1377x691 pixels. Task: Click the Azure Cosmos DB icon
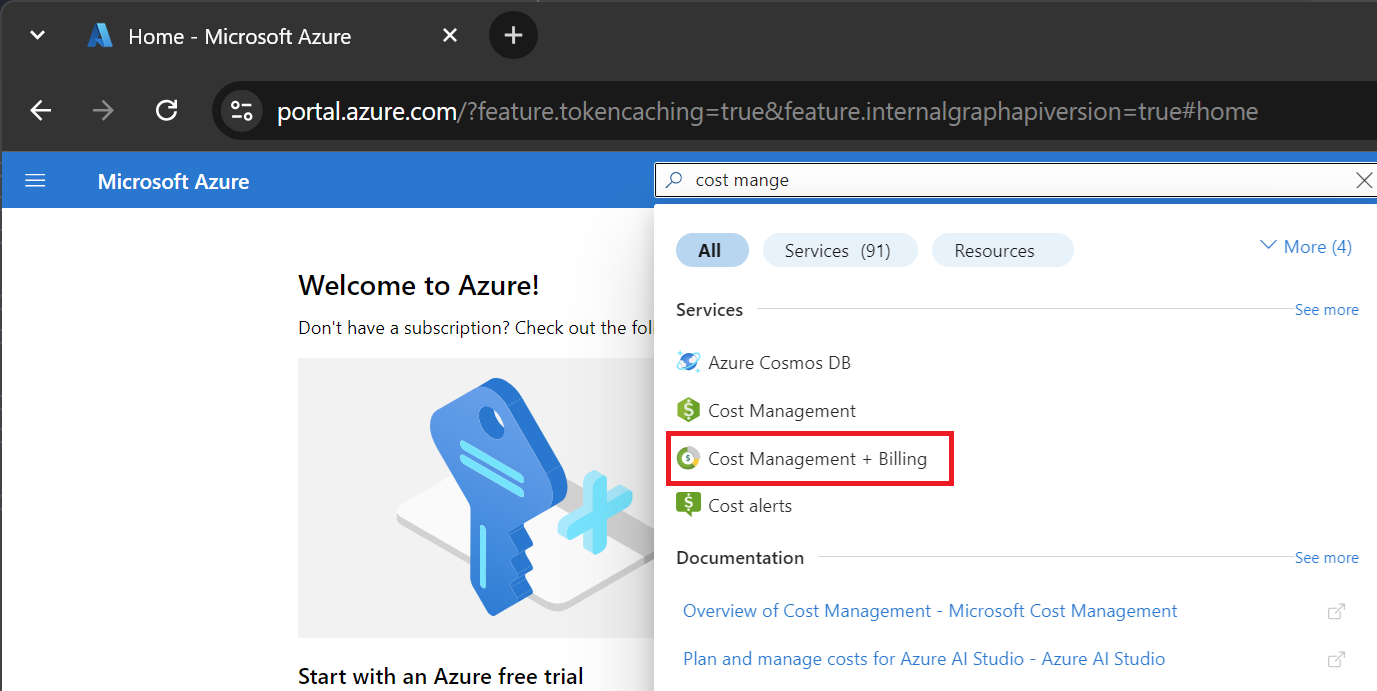click(688, 363)
